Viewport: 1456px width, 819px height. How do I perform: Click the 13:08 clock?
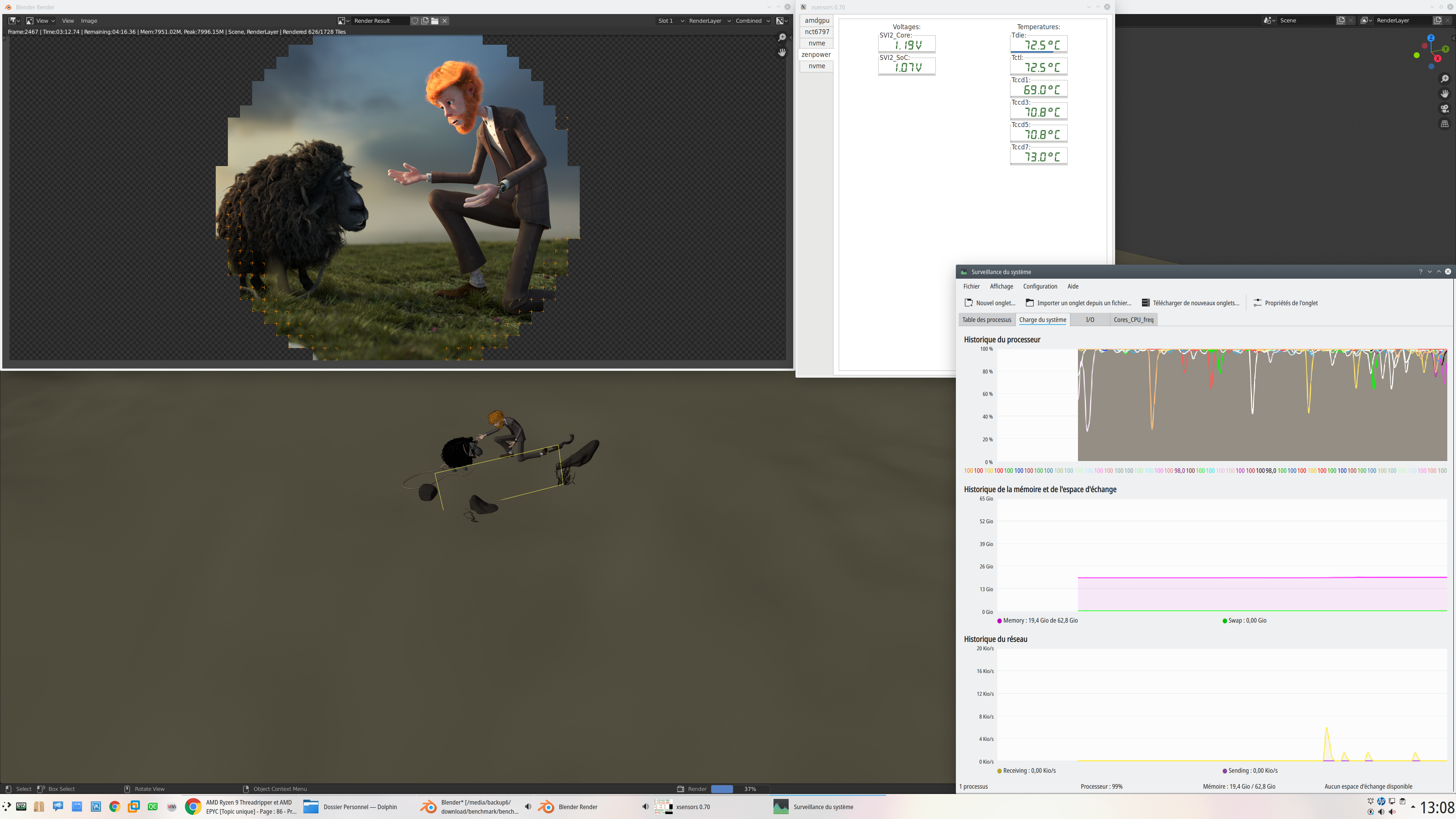(1437, 807)
